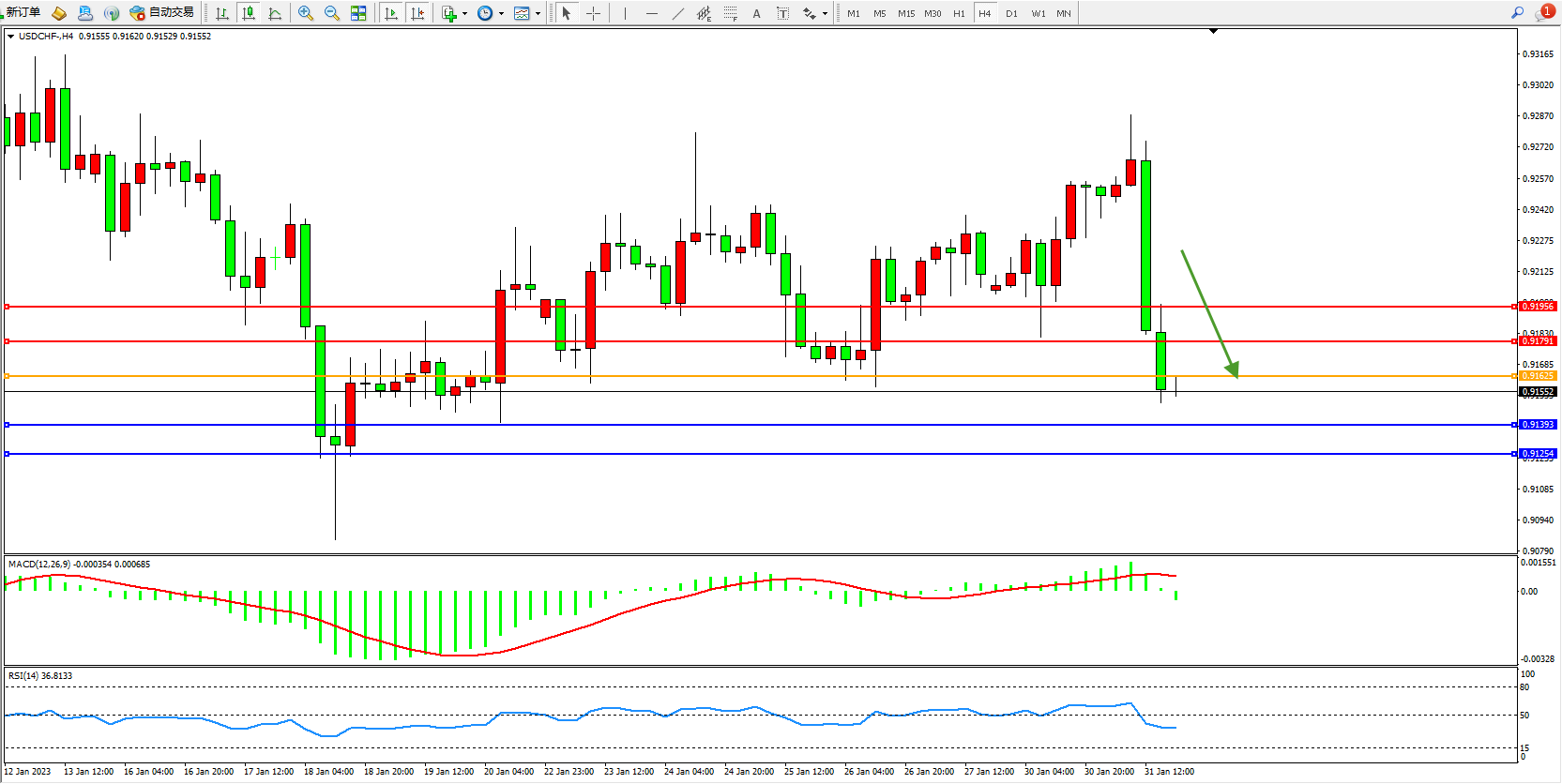Pick the Fibonacci retracement tool
This screenshot has height=784, width=1562.
(x=730, y=13)
